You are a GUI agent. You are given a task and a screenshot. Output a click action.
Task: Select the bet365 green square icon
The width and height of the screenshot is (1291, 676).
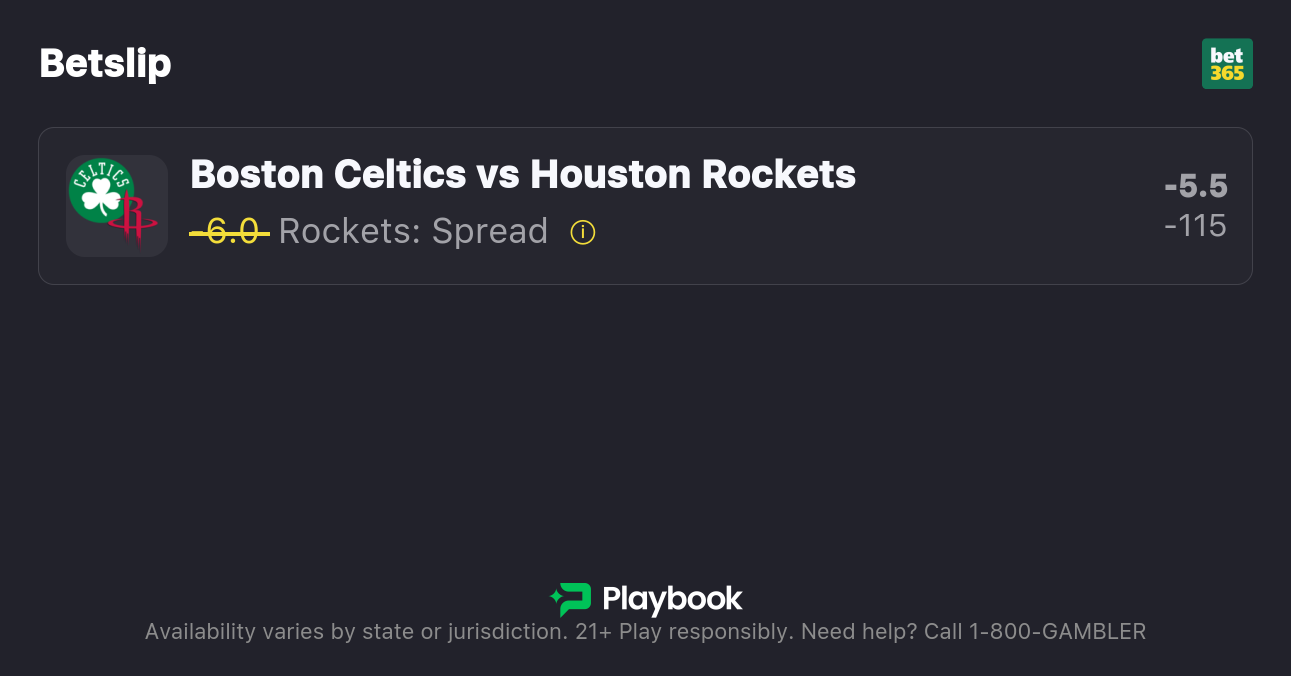pos(1227,63)
